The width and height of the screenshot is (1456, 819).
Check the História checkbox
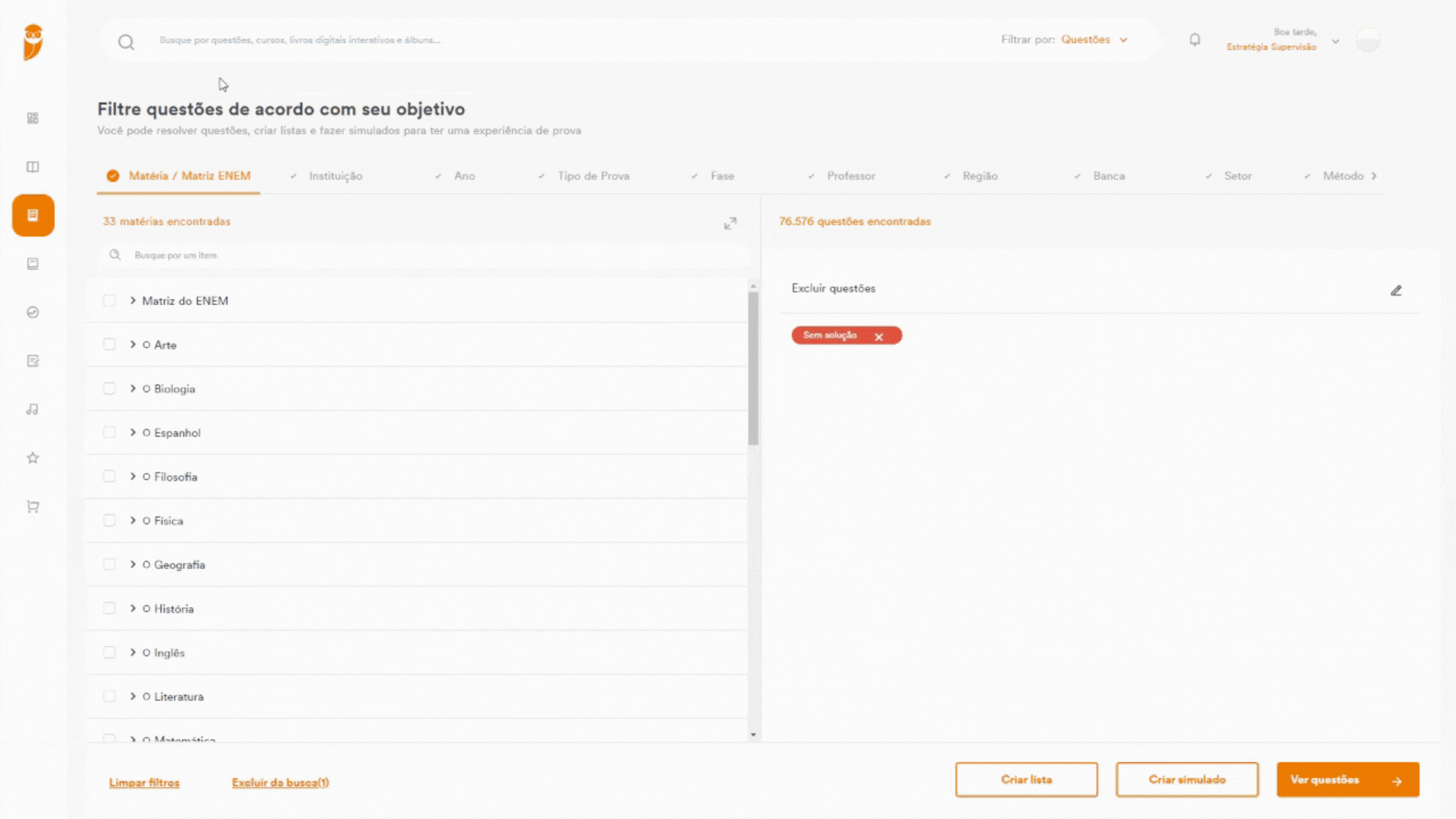[x=109, y=608]
